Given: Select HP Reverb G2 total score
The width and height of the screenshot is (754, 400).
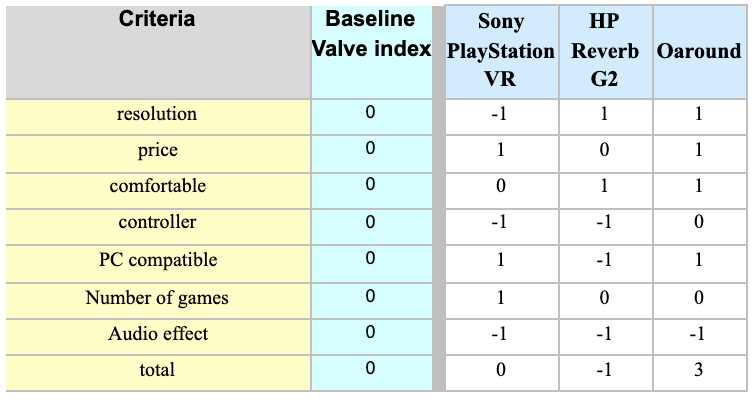Looking at the screenshot, I should coord(605,373).
